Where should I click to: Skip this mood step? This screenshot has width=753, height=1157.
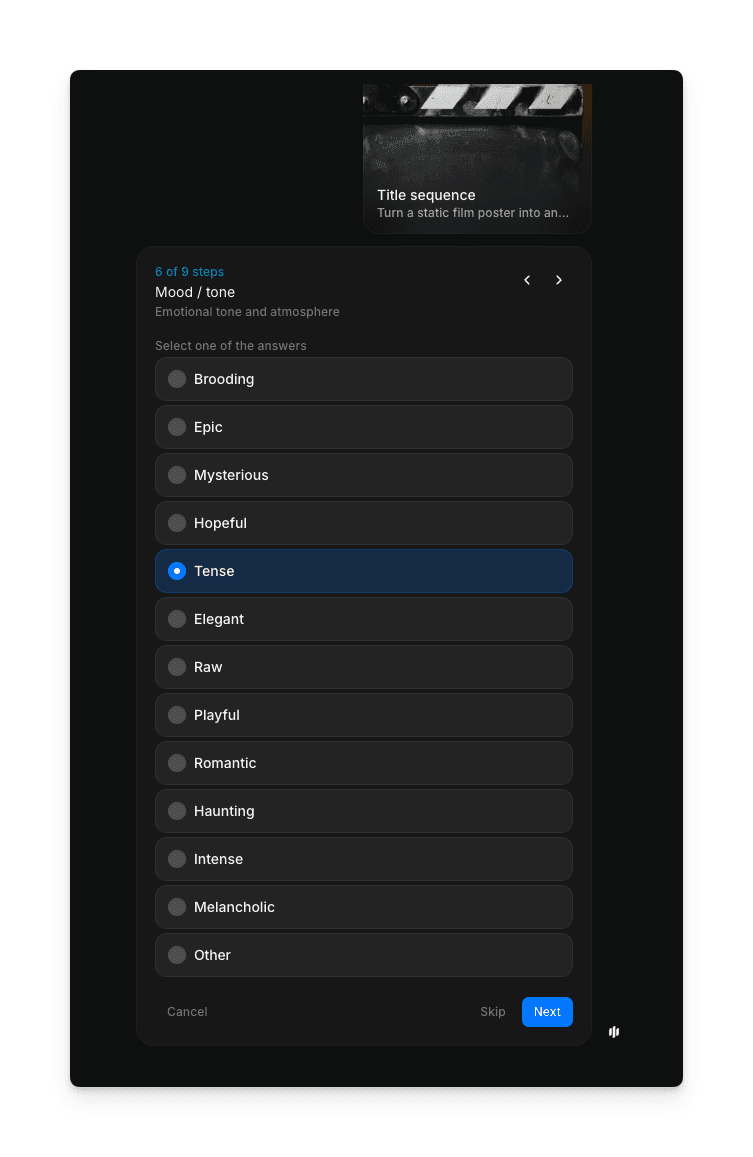(492, 1012)
